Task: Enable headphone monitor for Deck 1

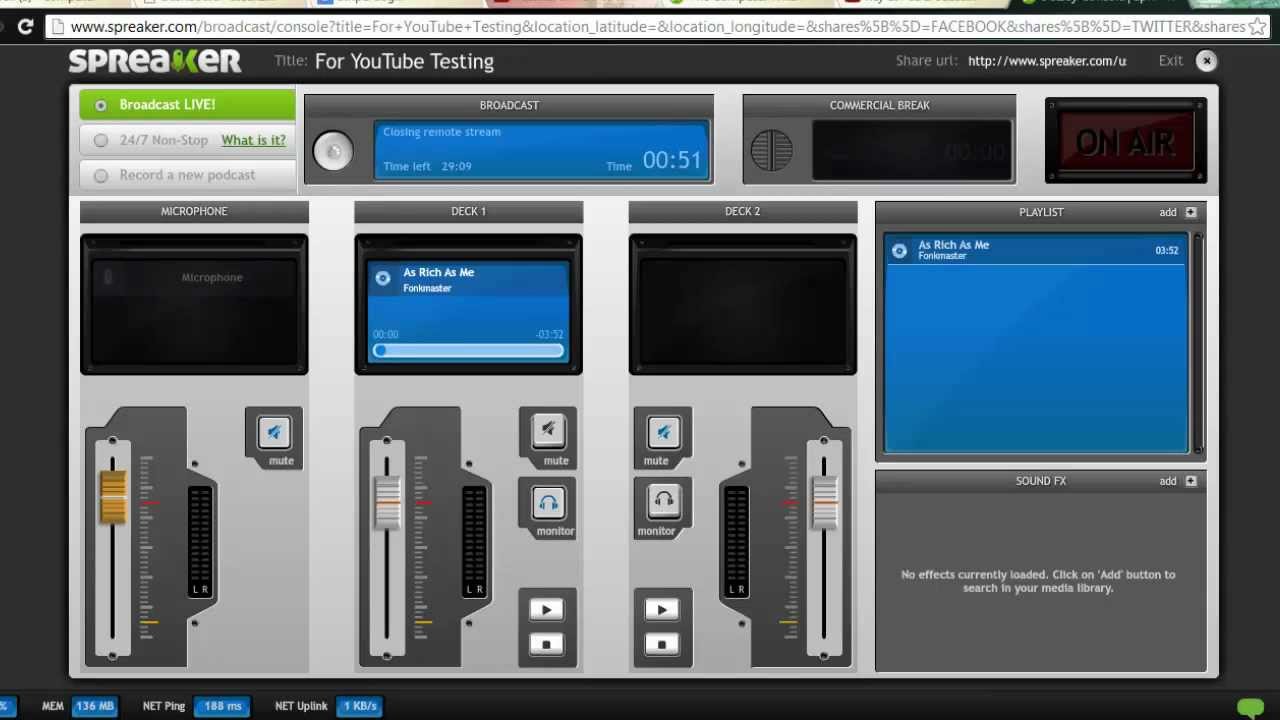Action: (548, 502)
